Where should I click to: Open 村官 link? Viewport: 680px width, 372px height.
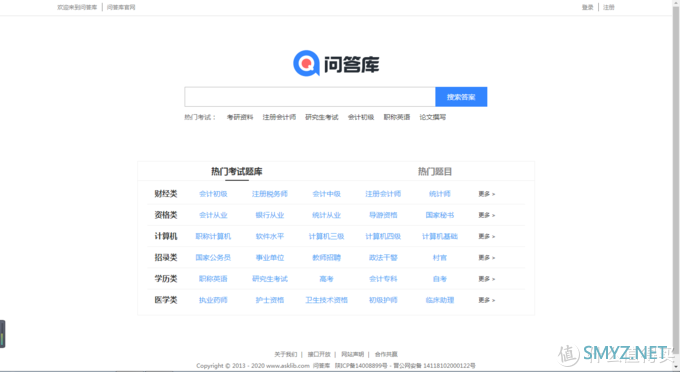click(440, 258)
